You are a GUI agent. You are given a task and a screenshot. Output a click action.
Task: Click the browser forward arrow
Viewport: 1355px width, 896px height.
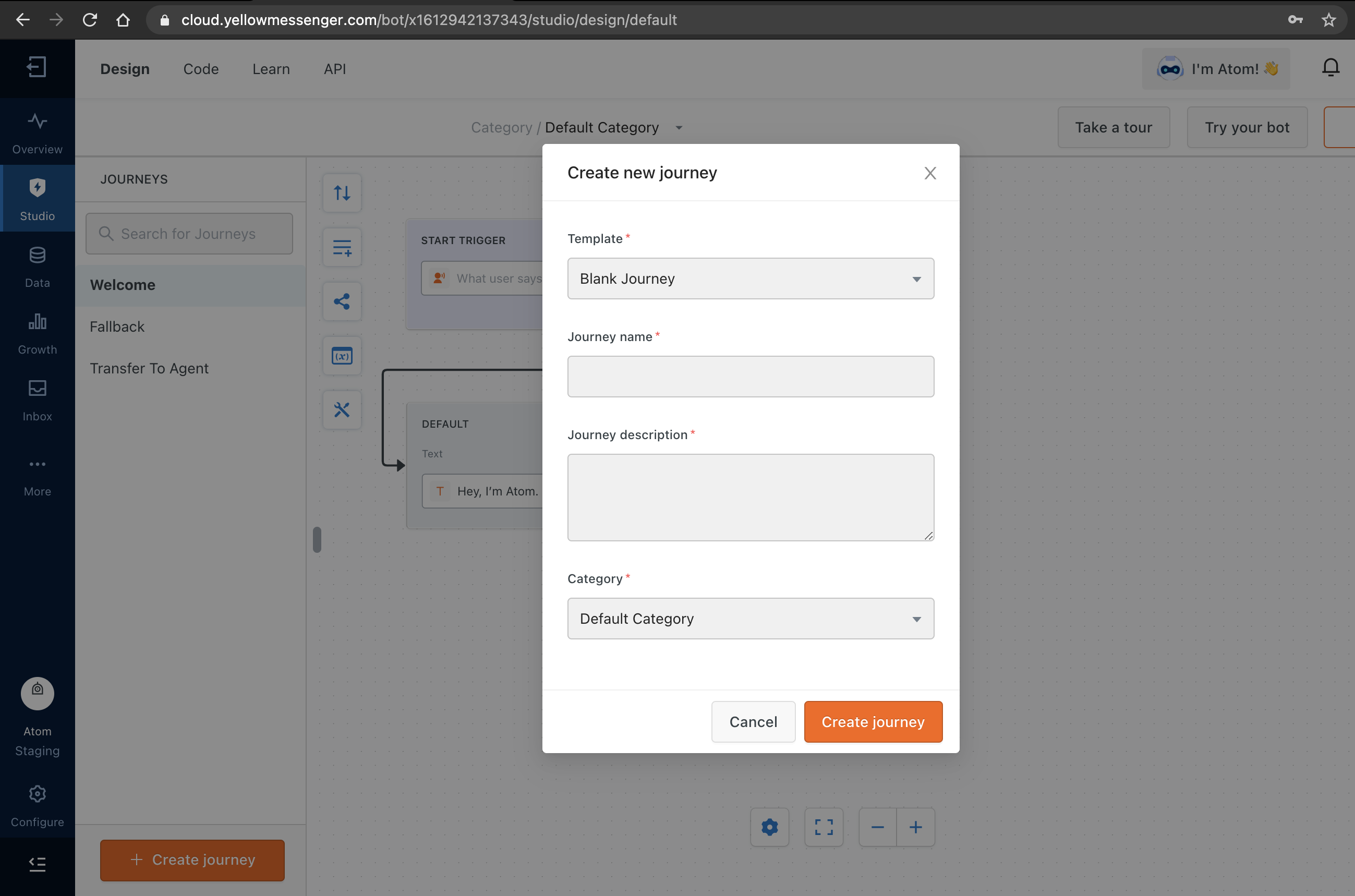pos(56,20)
